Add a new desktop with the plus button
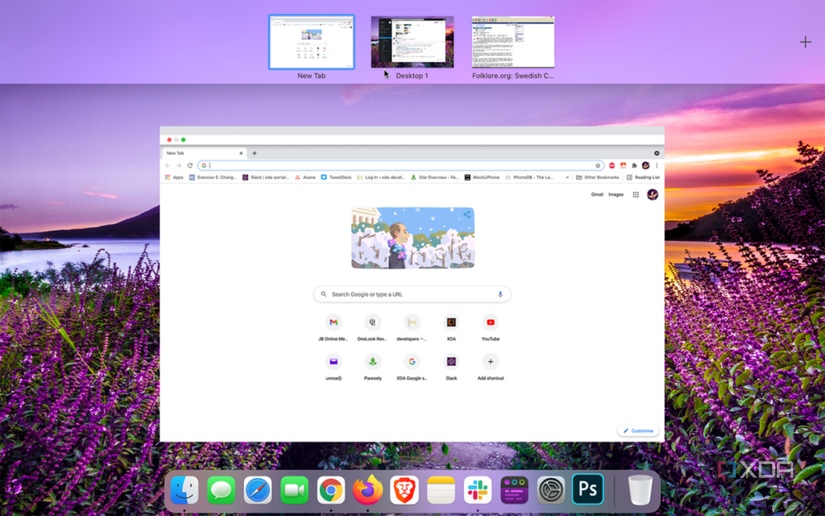 click(x=805, y=42)
